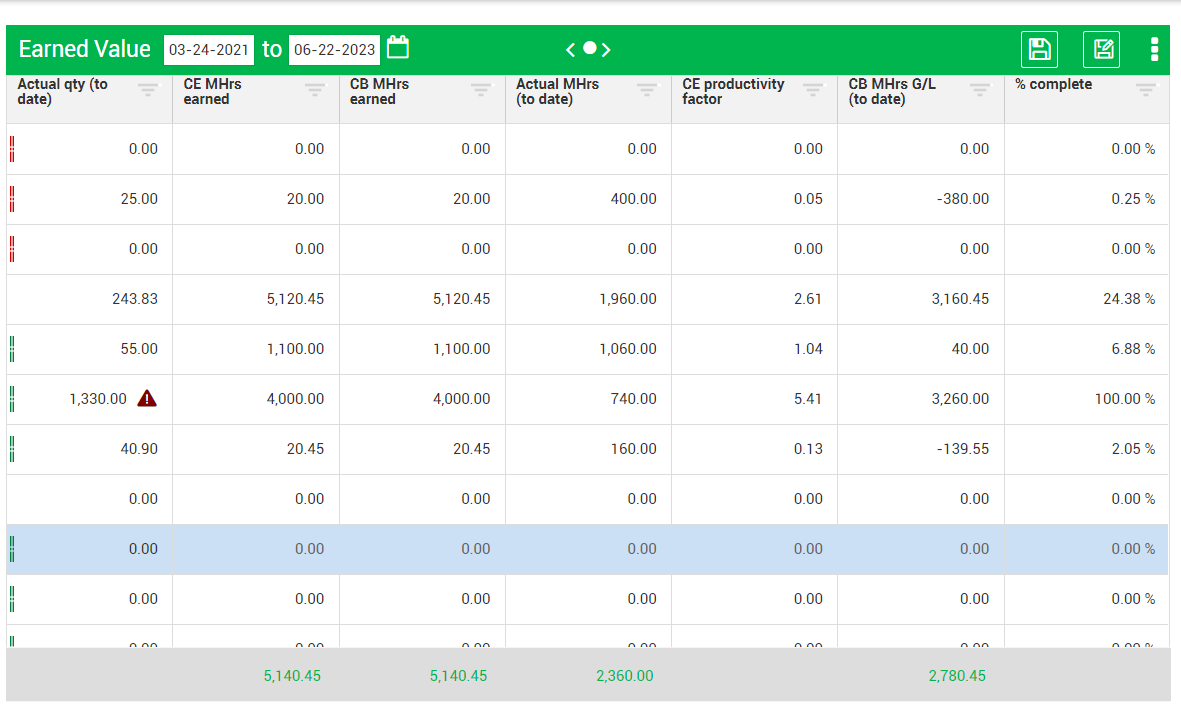This screenshot has height=721, width=1181.
Task: Click the red warning triangle beside 1,330.00
Action: [x=147, y=399]
